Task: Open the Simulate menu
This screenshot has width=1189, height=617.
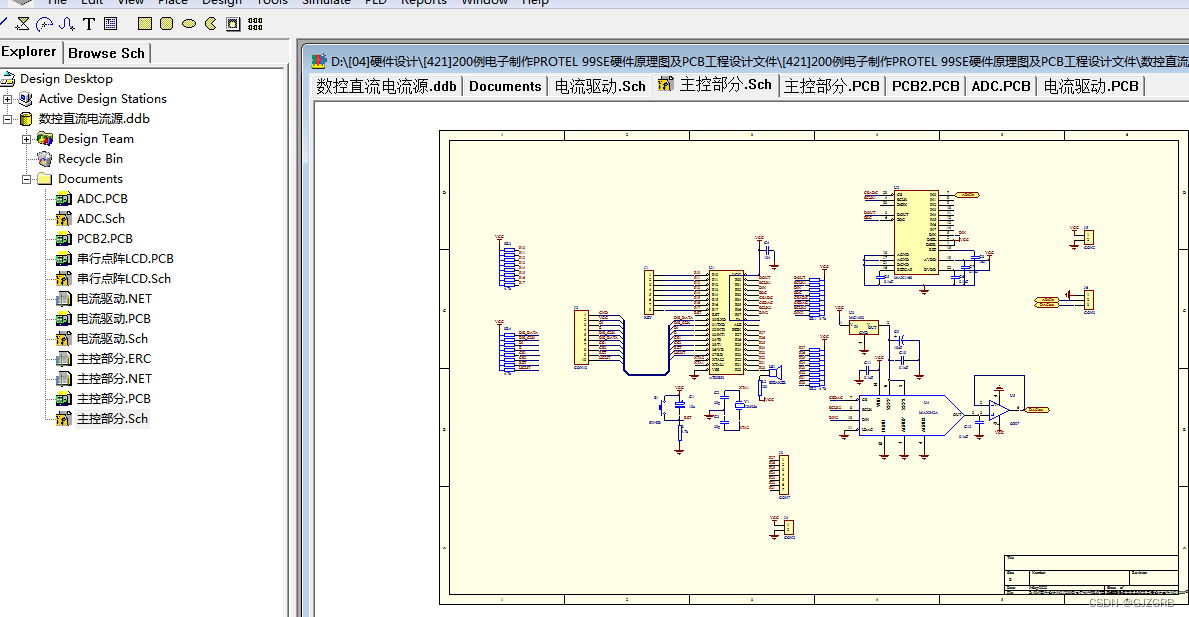Action: (x=325, y=2)
